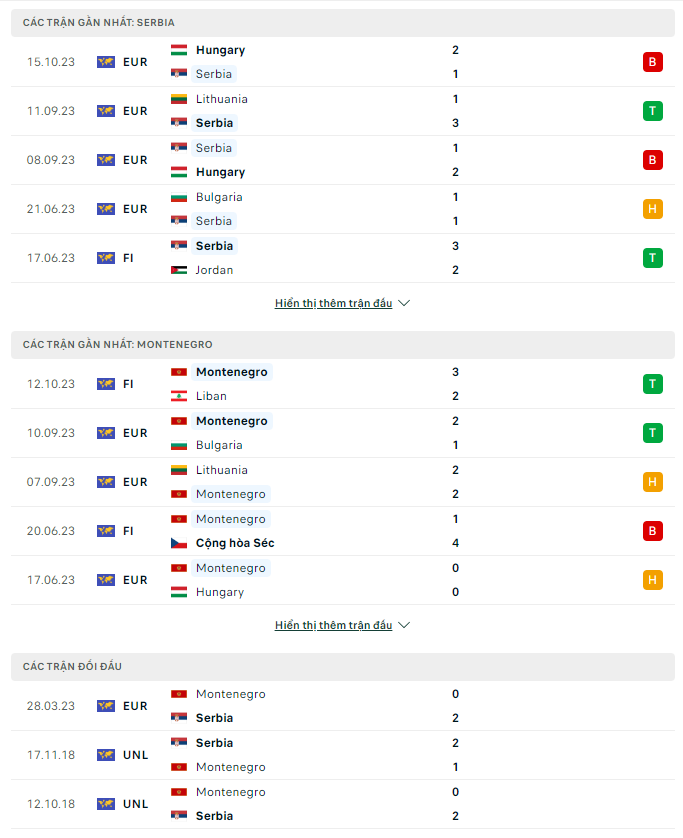Click the Jordan flag icon

(179, 270)
